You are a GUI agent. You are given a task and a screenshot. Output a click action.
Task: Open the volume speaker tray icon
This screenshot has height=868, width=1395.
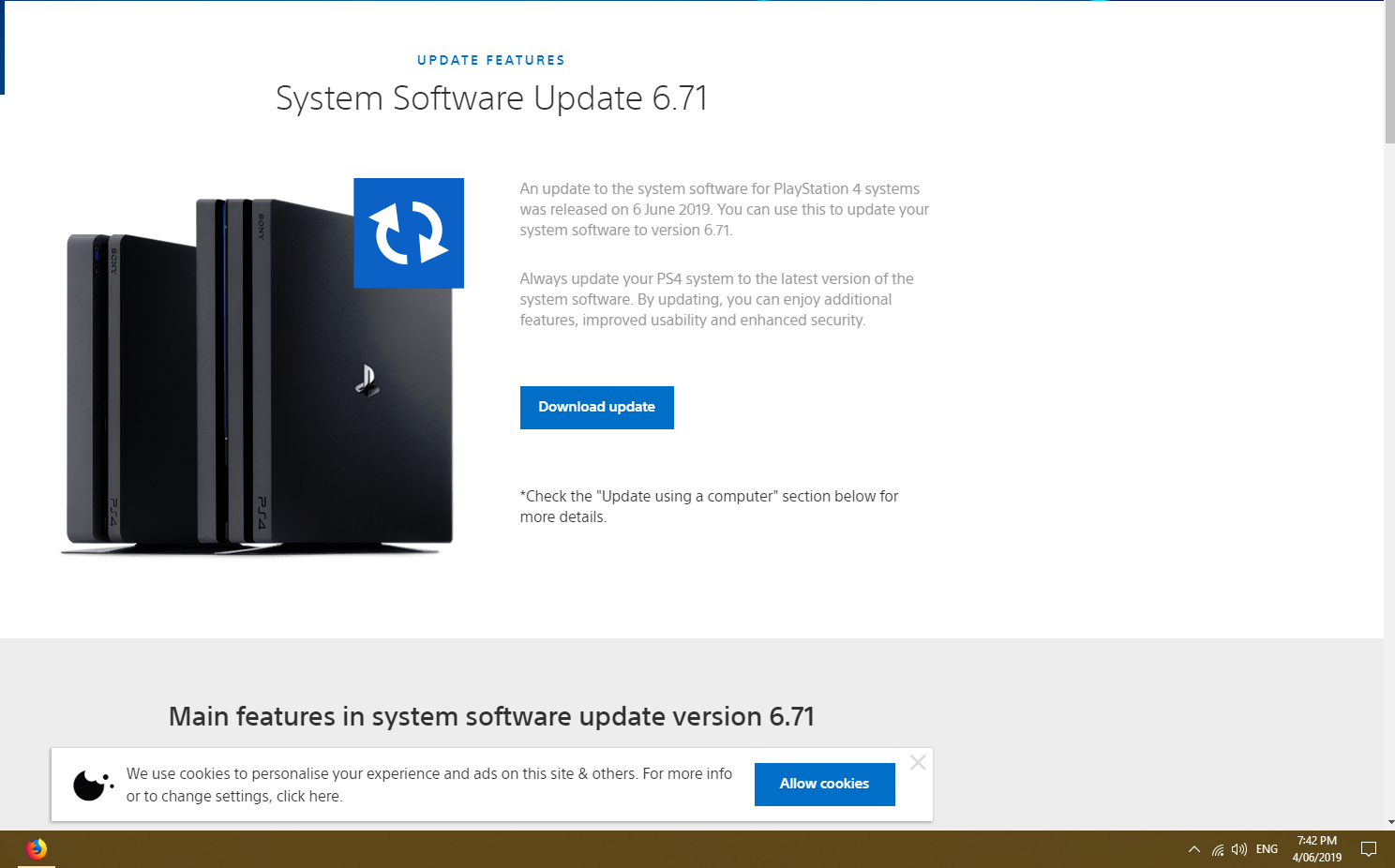(1239, 849)
